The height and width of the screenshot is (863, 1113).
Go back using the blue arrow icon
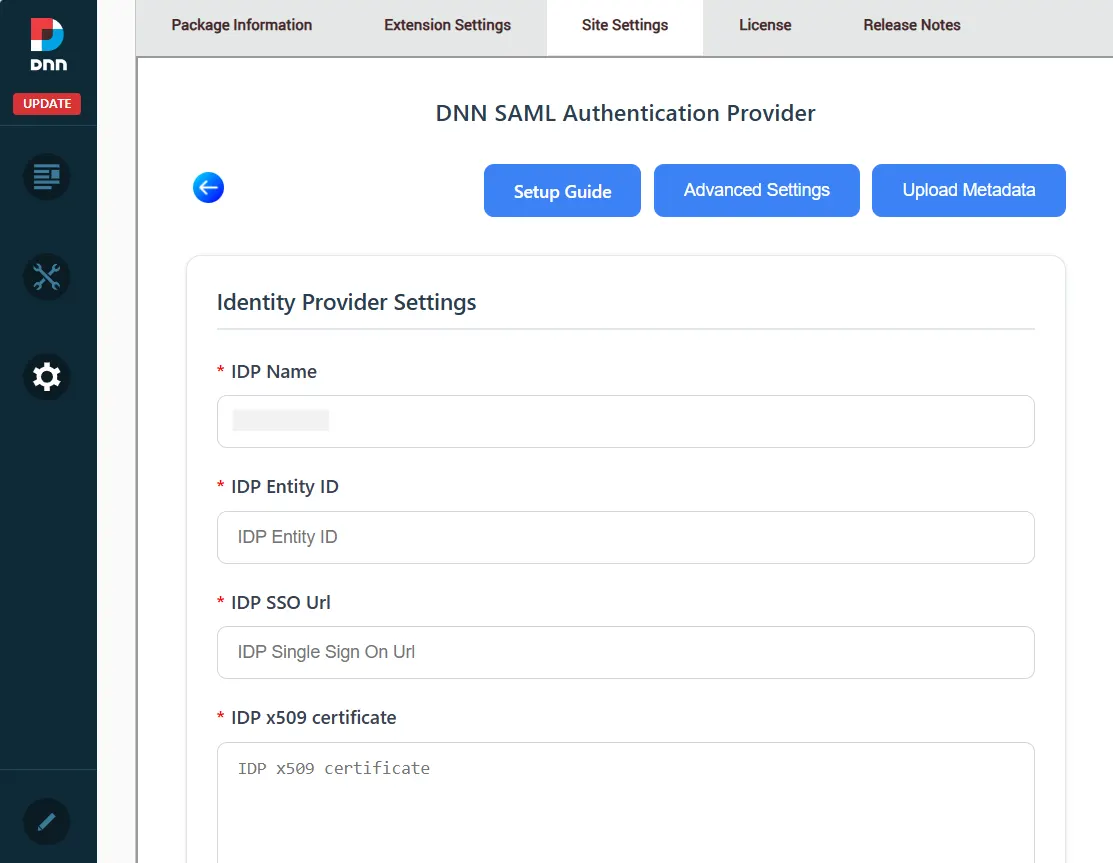(208, 187)
